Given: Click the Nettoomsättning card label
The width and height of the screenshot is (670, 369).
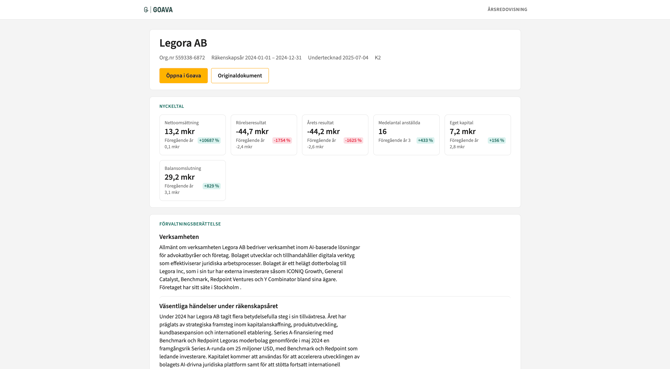Looking at the screenshot, I should [x=182, y=123].
